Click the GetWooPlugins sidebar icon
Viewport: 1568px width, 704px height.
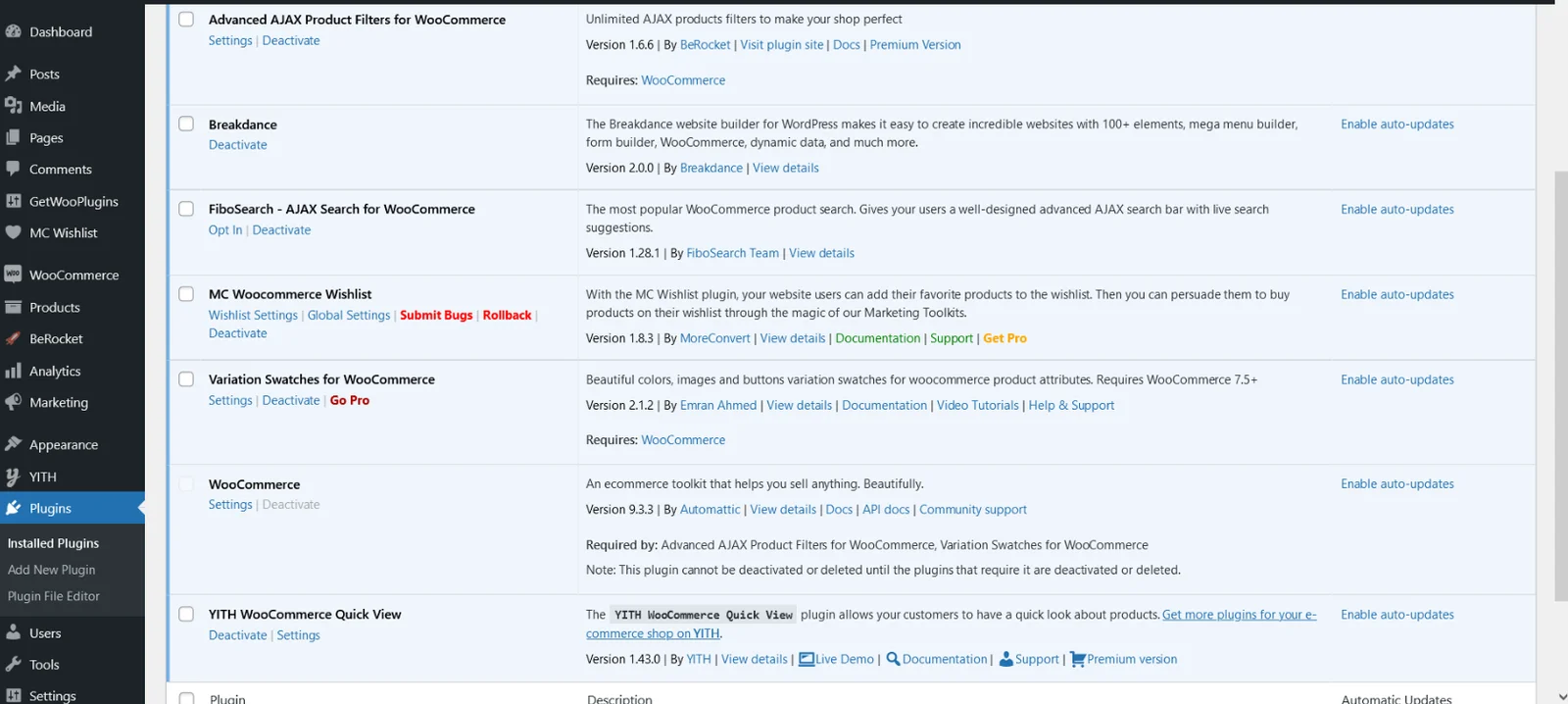coord(13,201)
